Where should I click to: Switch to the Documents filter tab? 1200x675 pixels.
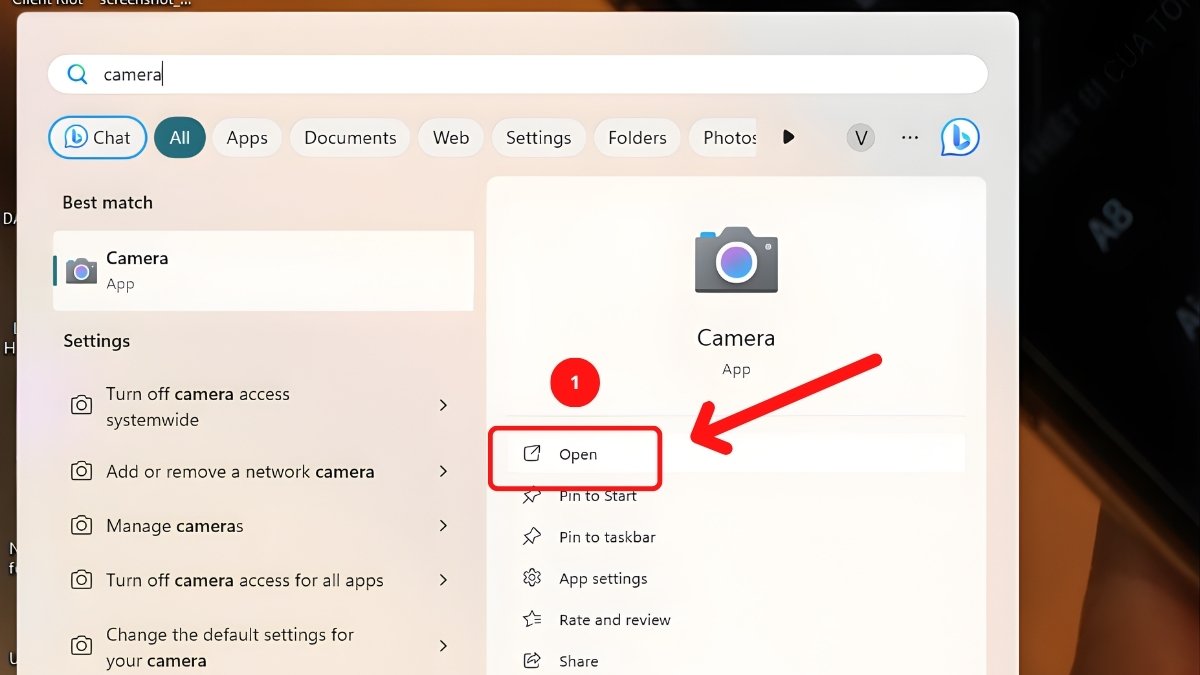click(349, 137)
